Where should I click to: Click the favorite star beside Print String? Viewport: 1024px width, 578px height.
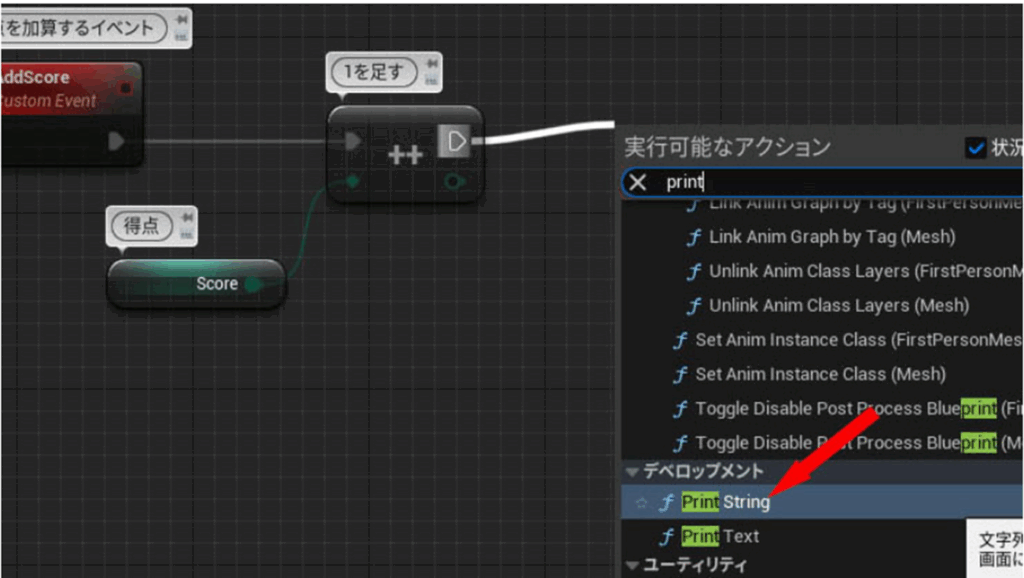pos(641,502)
